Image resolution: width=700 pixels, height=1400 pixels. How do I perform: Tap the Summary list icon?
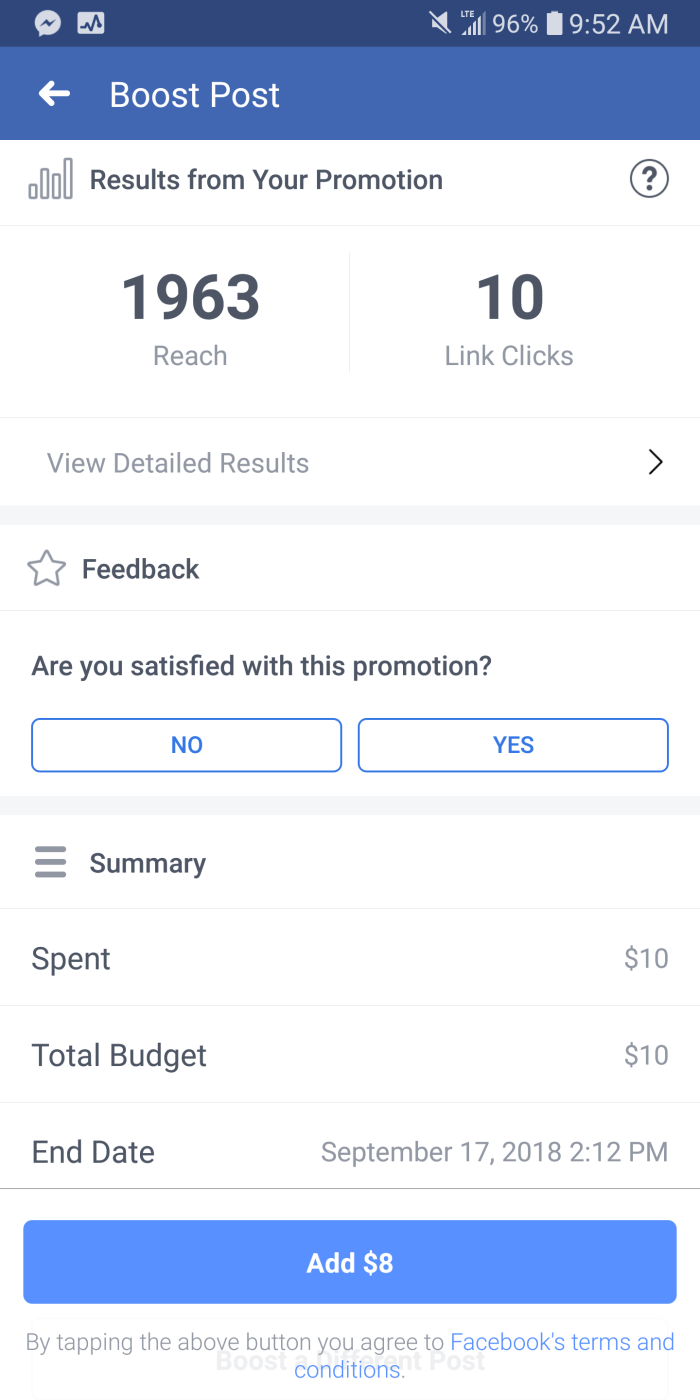[x=50, y=862]
